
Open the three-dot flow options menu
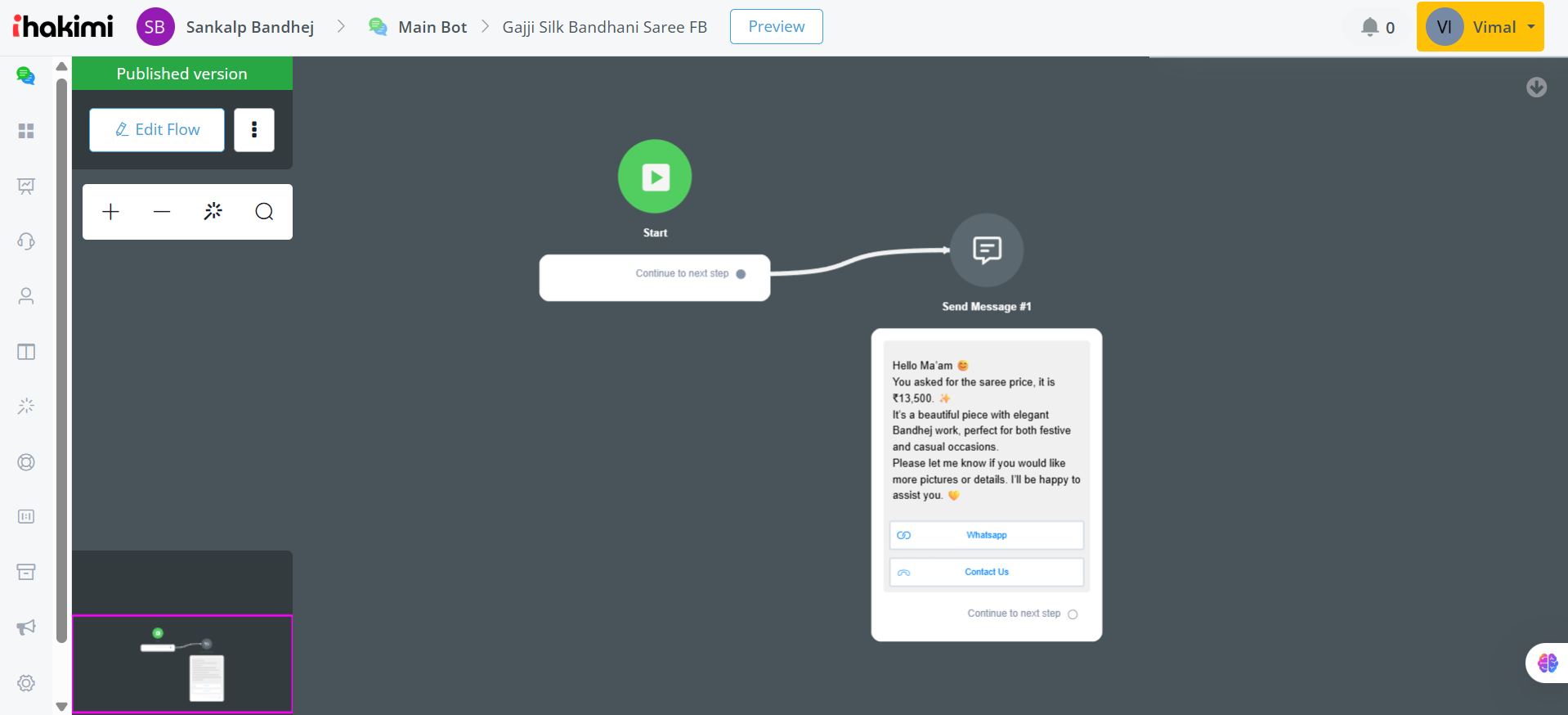tap(254, 129)
